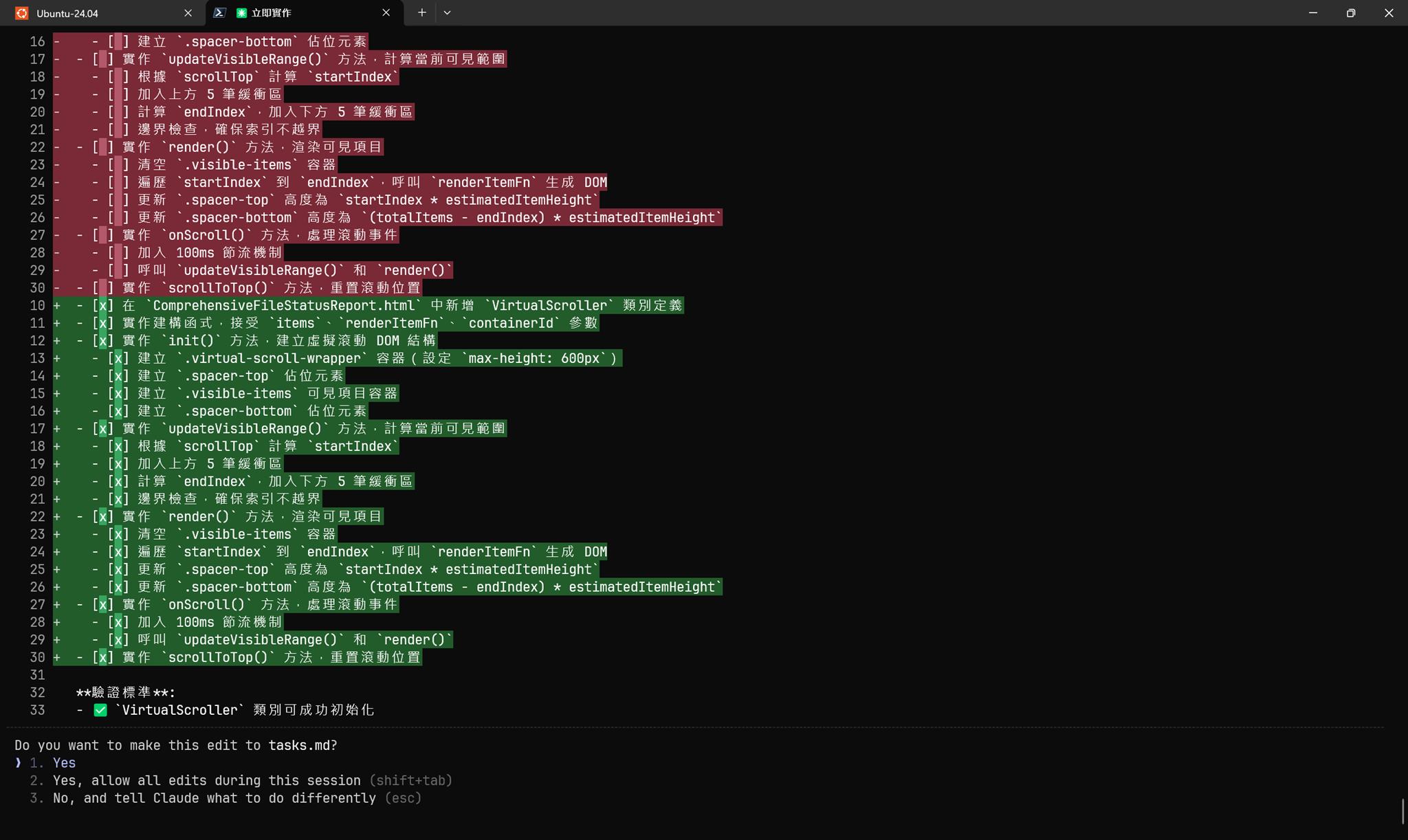Screen dimensions: 1408x840
Task: Close the Ubuntu-24.04 tab
Action: pos(188,13)
